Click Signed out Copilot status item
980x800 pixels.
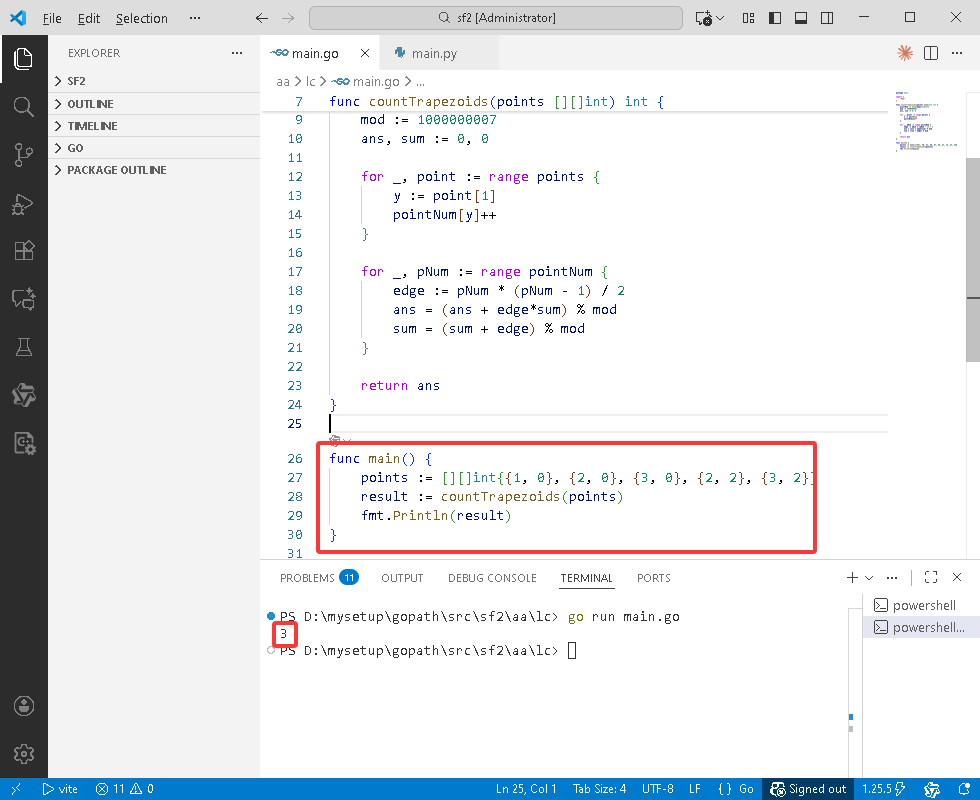point(808,789)
